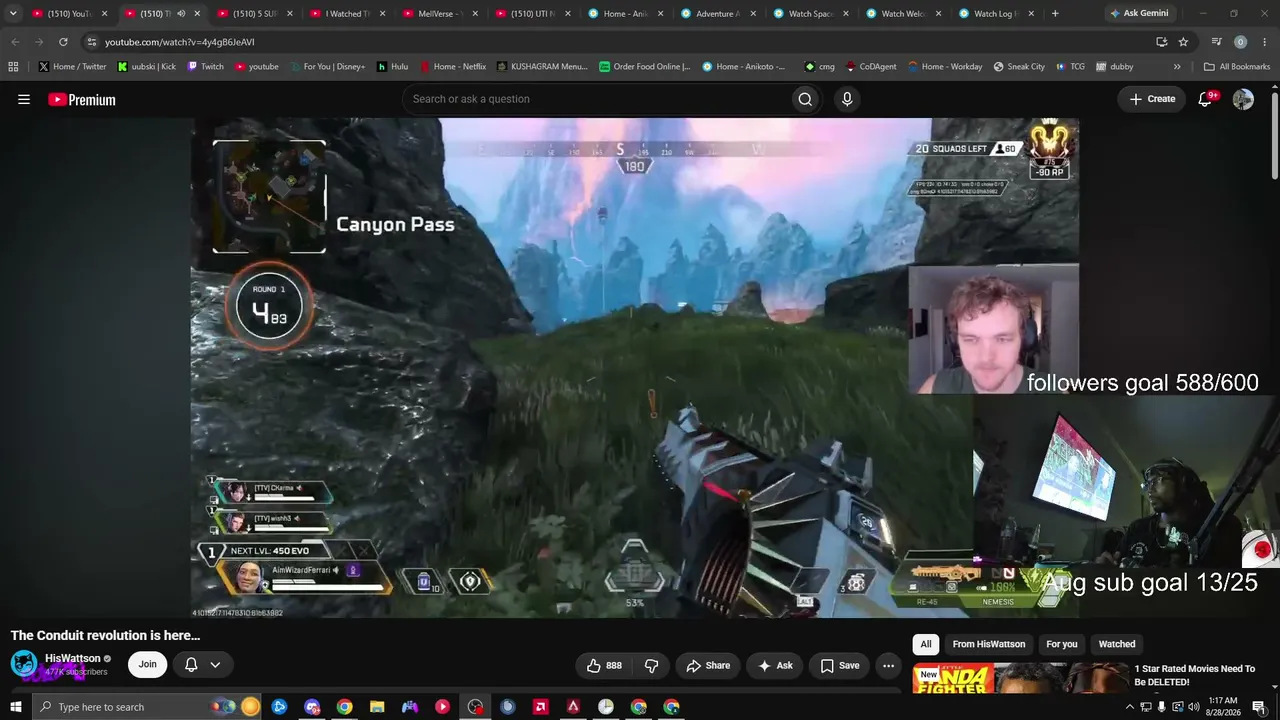Go back to the previous page
Image resolution: width=1280 pixels, height=720 pixels.
(x=15, y=42)
